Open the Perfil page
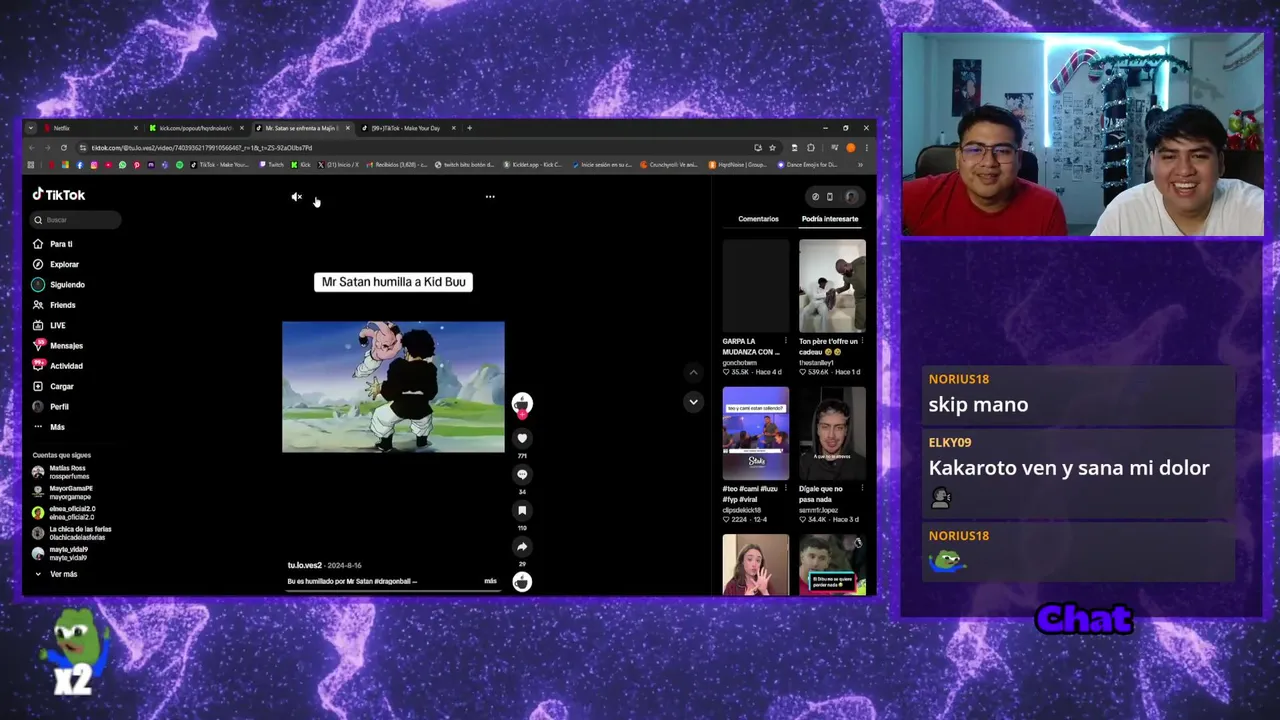 tap(52, 407)
